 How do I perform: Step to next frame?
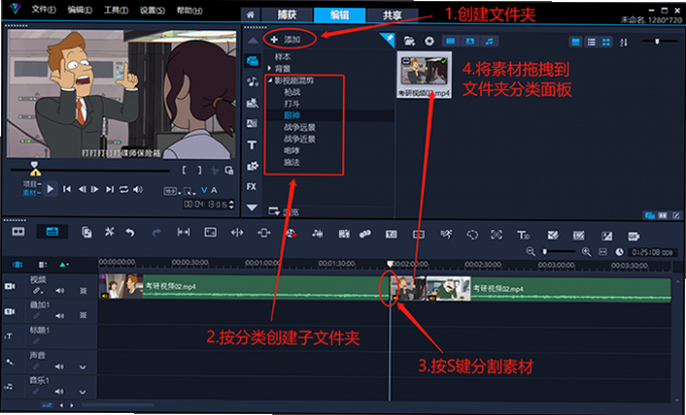95,189
